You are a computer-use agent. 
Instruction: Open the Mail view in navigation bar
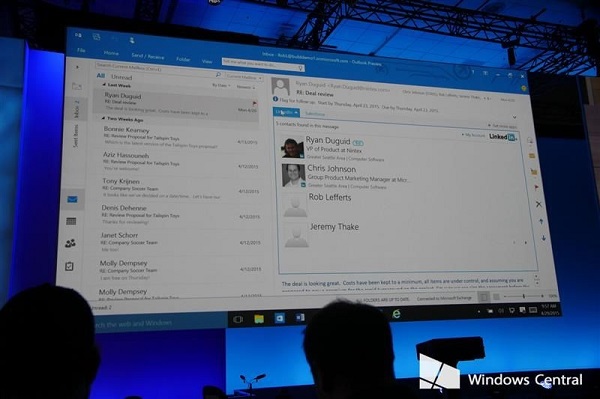coord(72,199)
